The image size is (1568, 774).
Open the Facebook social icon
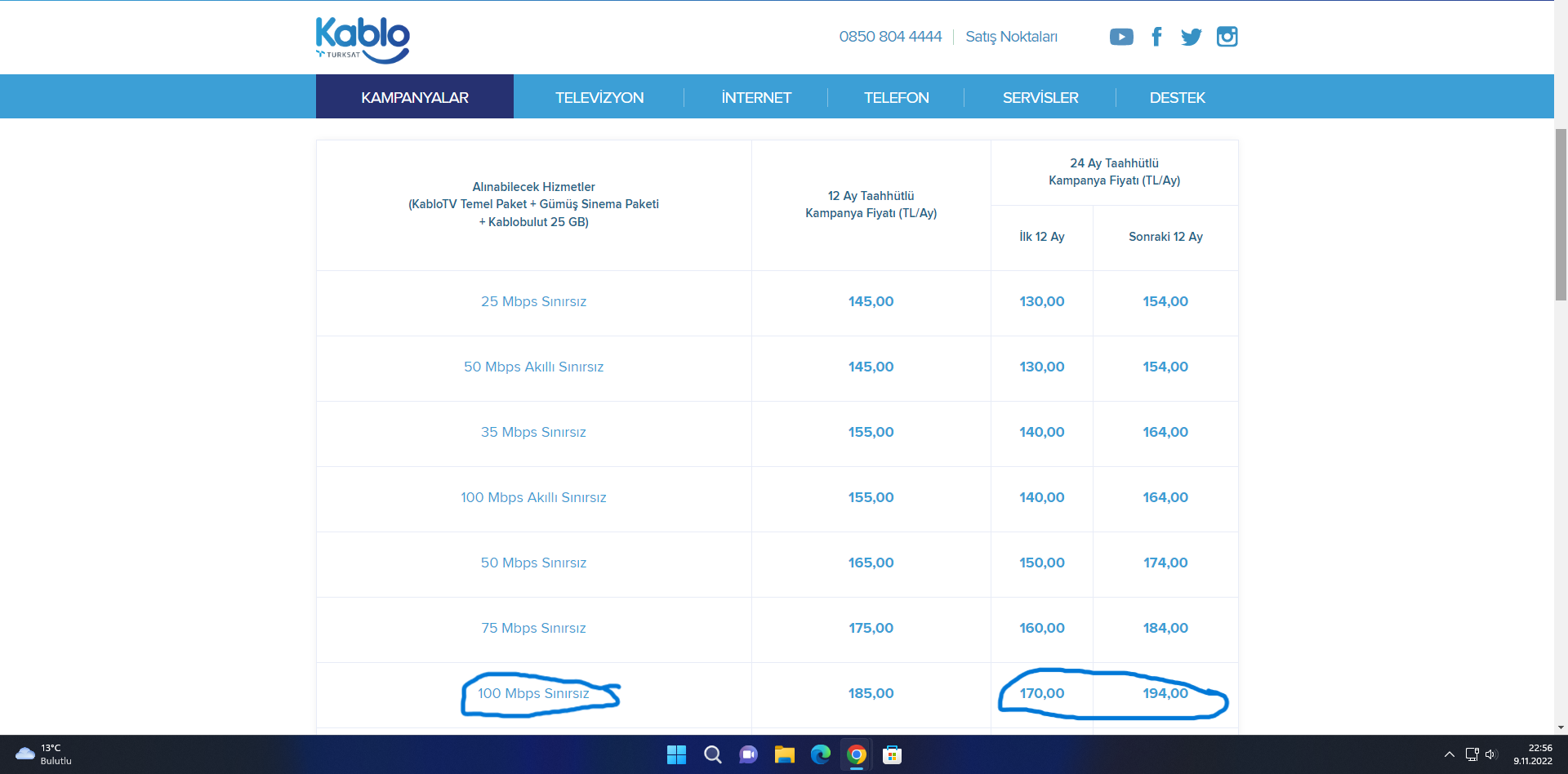point(1156,37)
